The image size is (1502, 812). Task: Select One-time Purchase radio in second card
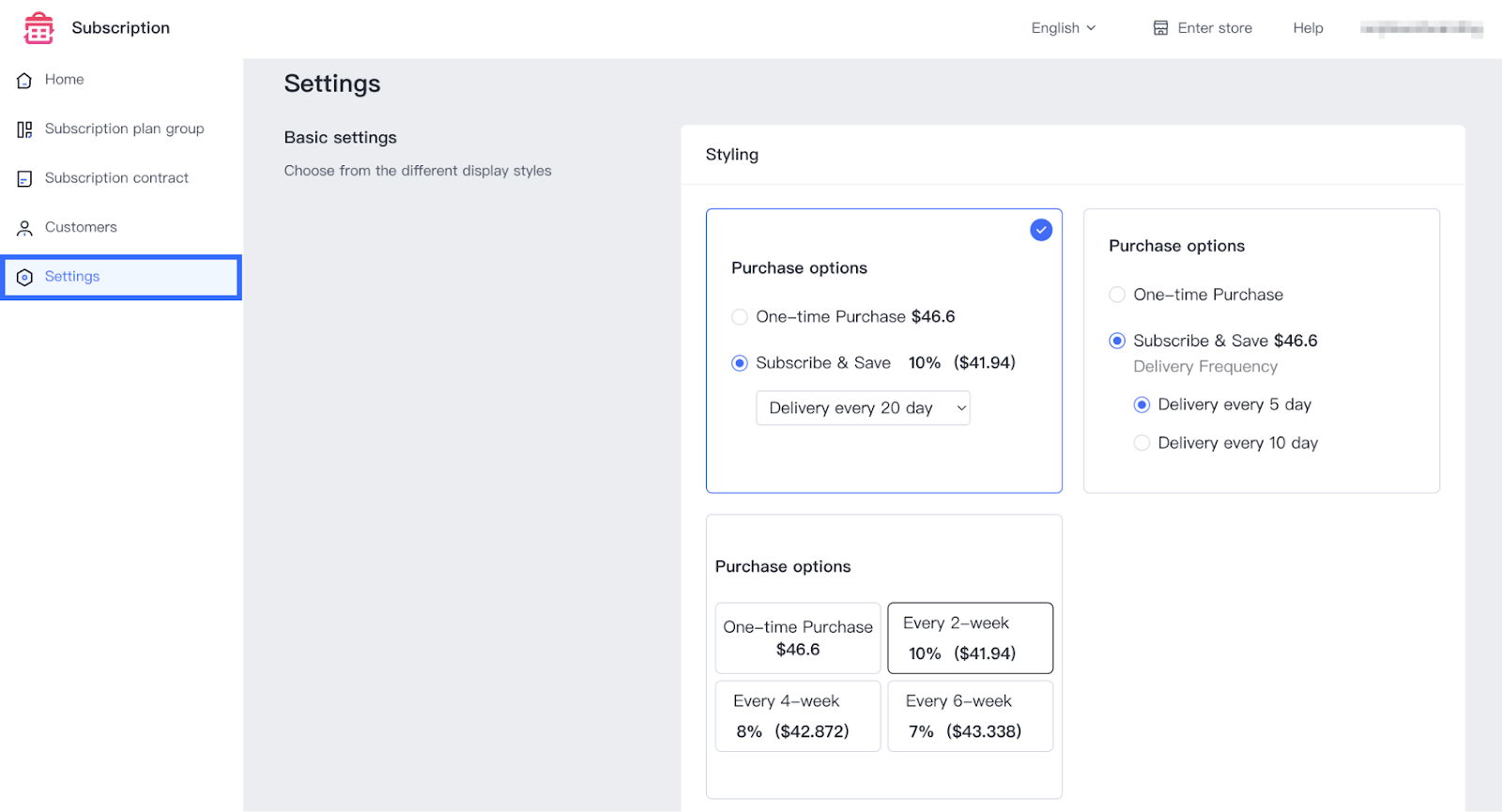[1117, 295]
